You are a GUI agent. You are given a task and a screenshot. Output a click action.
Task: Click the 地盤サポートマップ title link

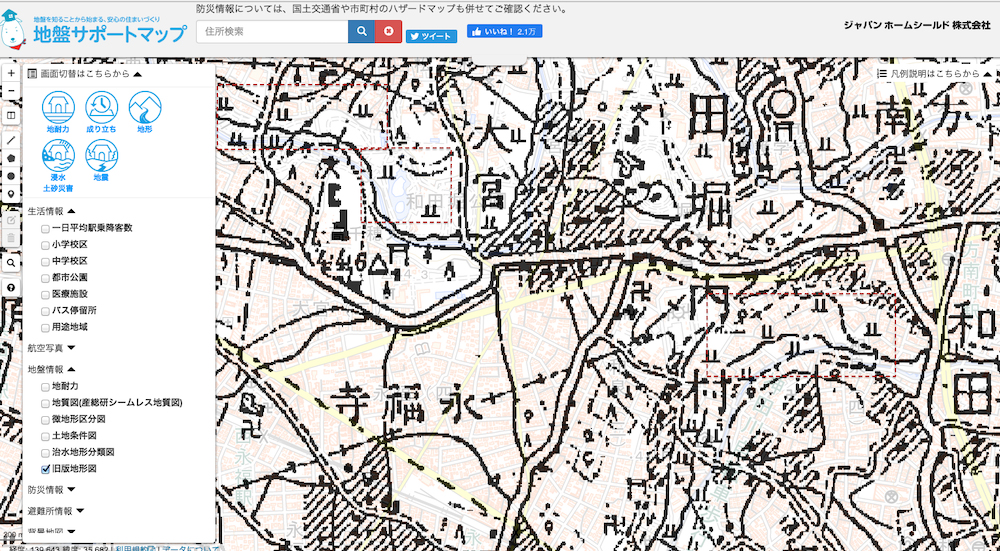(x=110, y=33)
